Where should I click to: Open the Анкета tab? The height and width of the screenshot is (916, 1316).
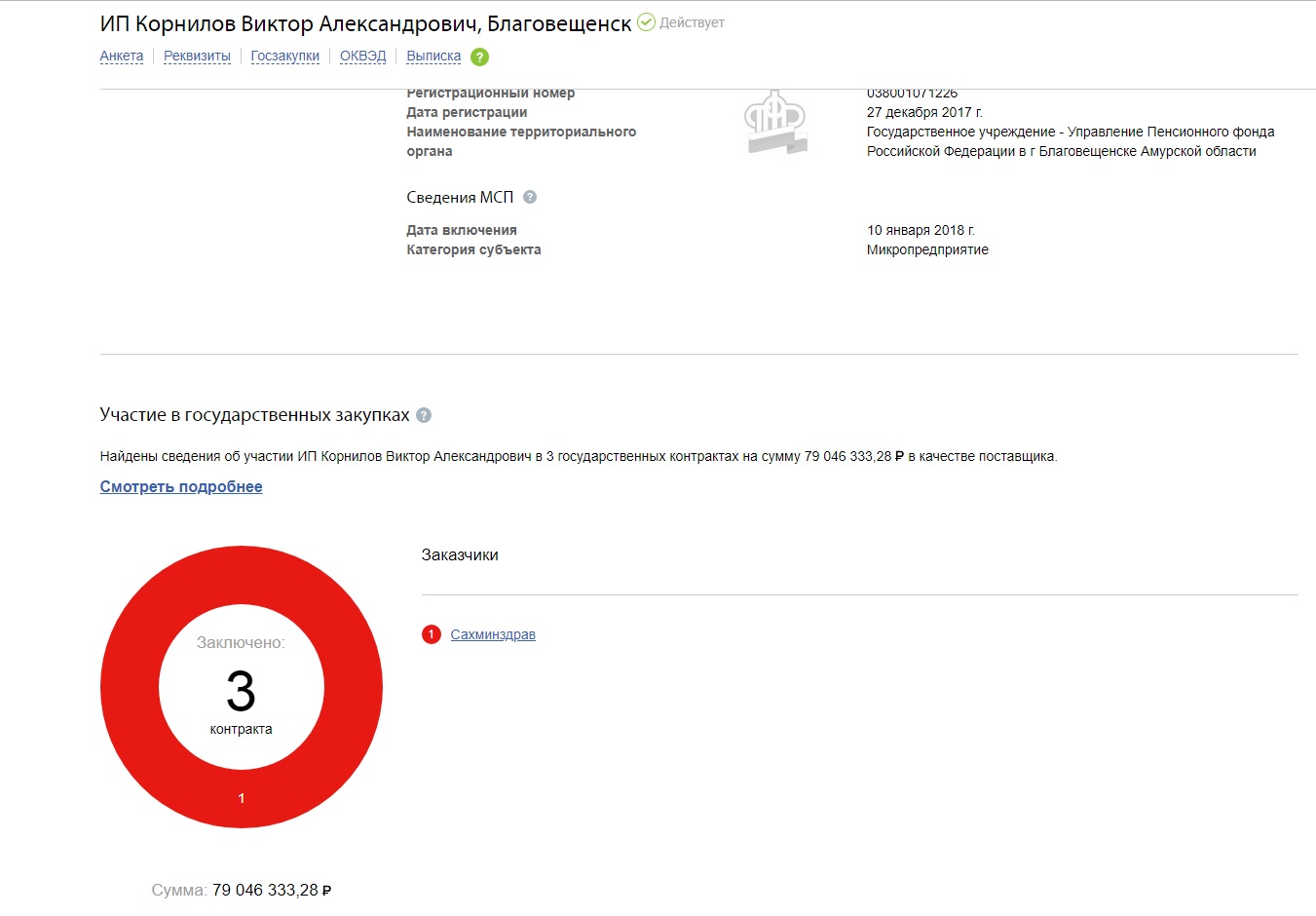click(x=122, y=57)
